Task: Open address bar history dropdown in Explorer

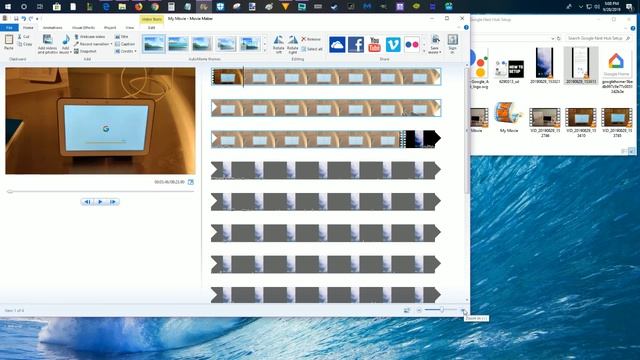Action: point(553,38)
